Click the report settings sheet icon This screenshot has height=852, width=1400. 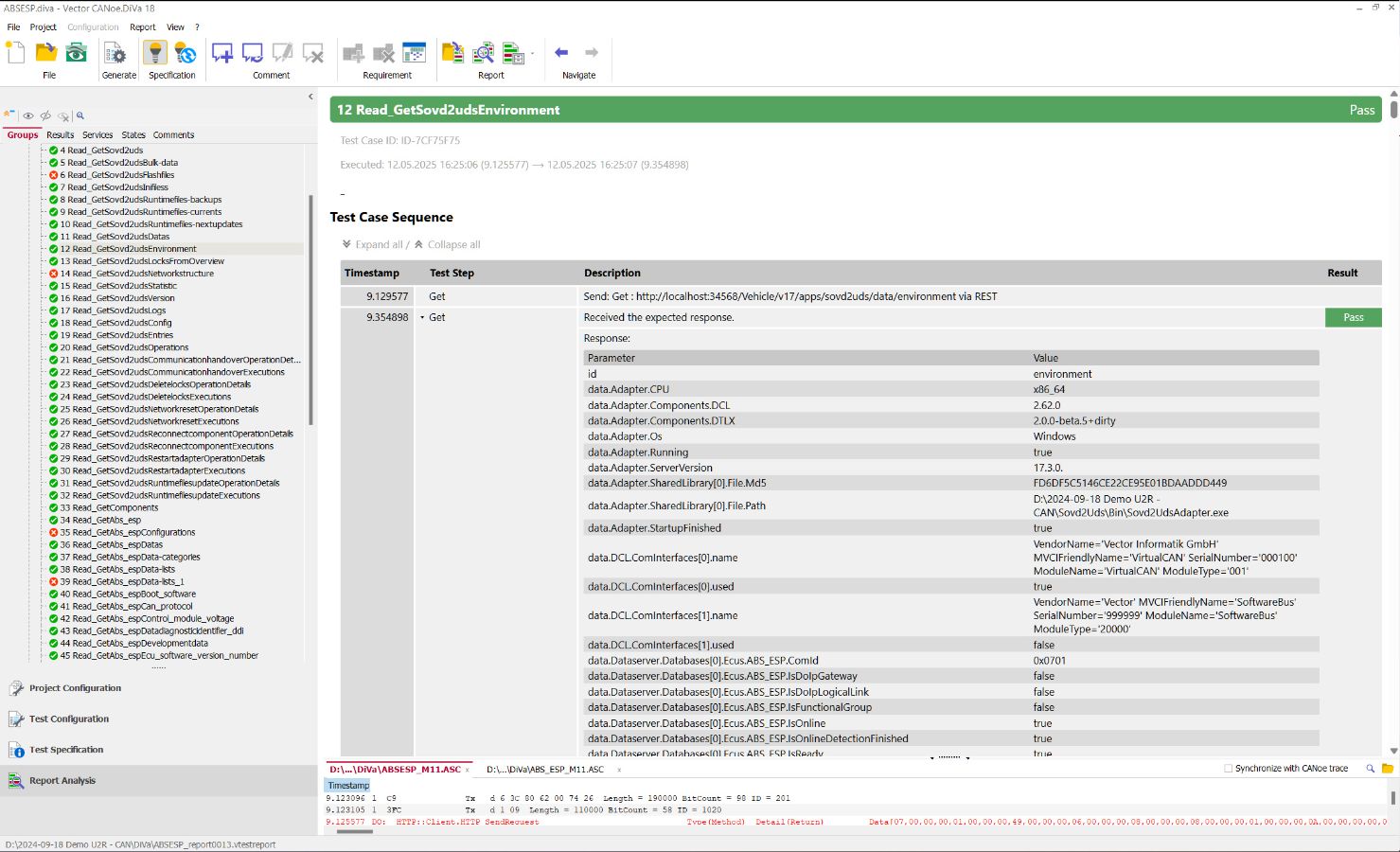coord(513,53)
